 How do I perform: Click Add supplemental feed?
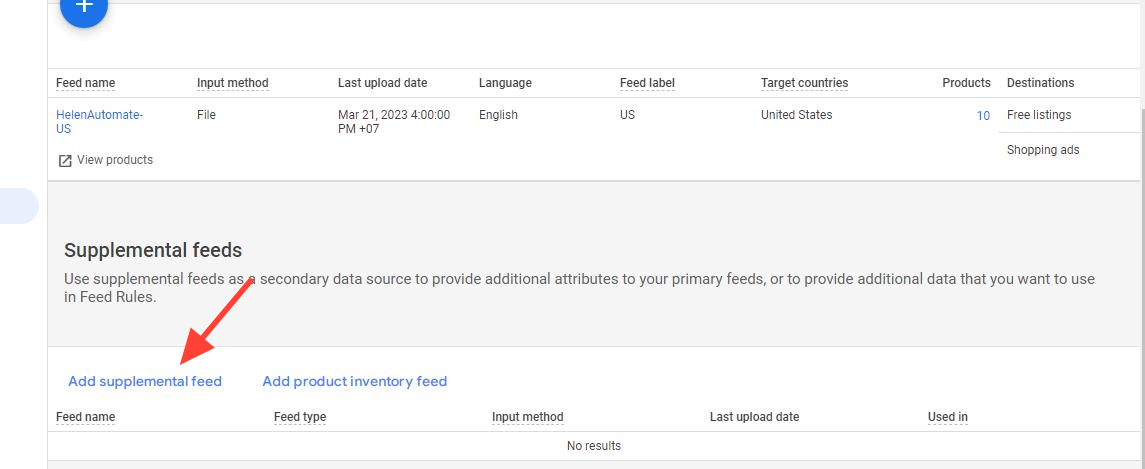(145, 381)
